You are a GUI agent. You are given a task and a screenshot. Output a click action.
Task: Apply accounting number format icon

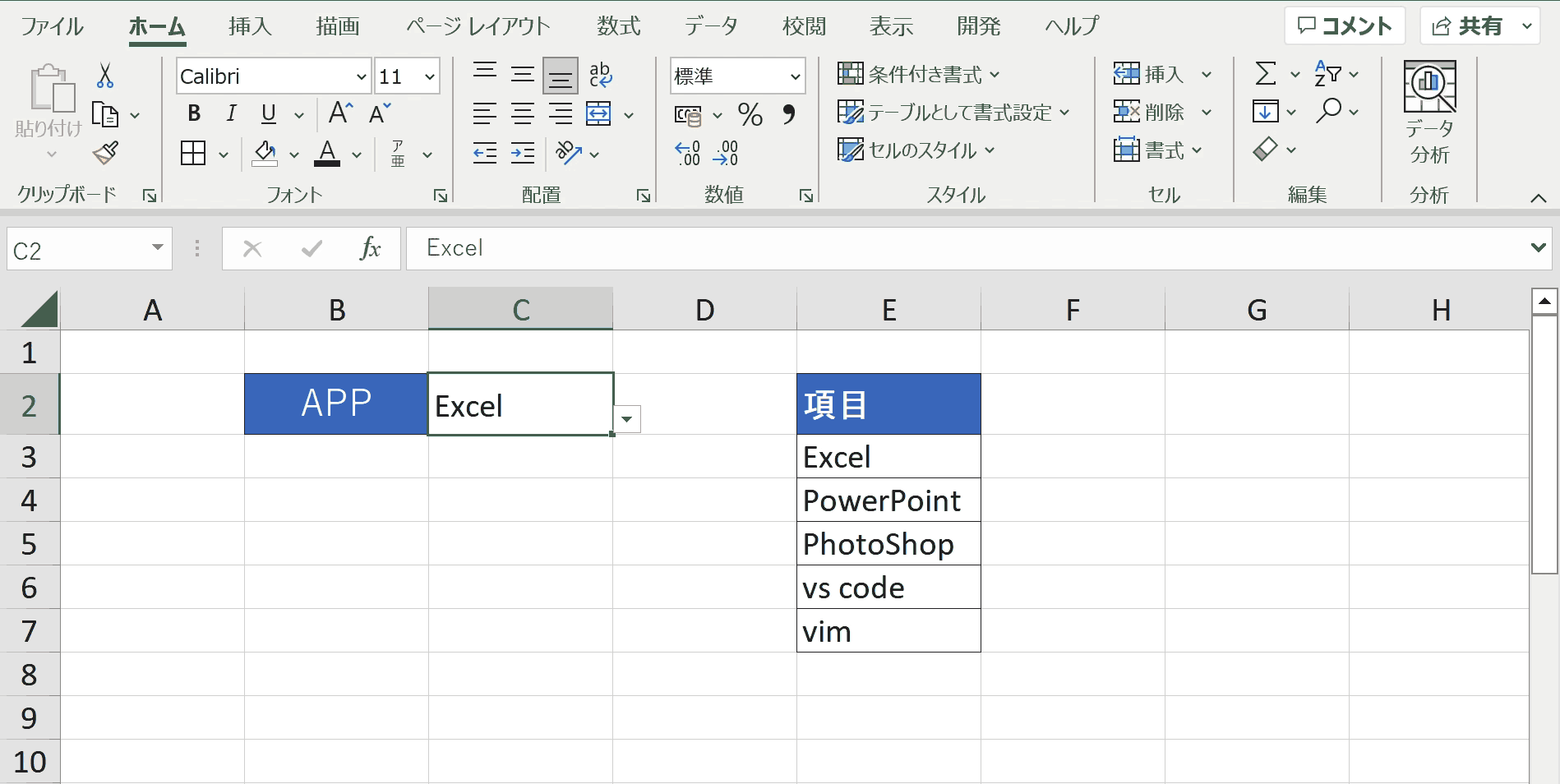[688, 115]
